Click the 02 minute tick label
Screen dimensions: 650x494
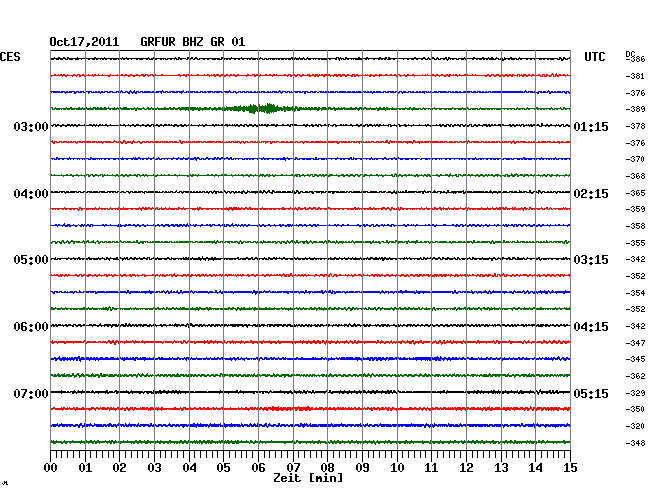pos(119,467)
